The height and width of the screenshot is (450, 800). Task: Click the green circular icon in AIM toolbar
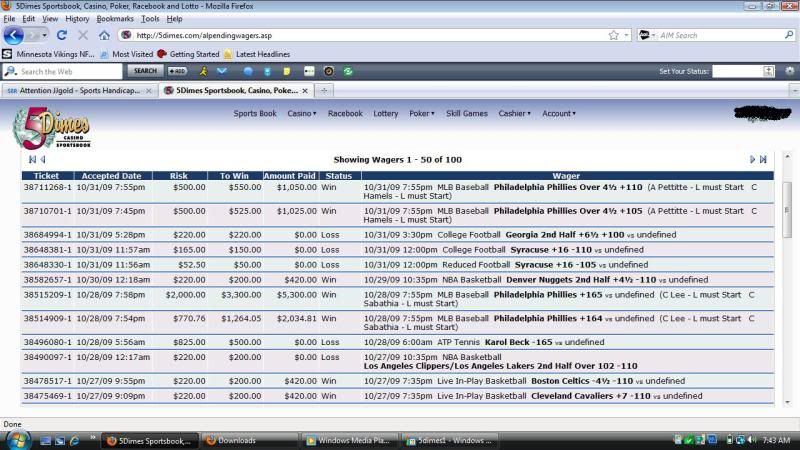[348, 71]
